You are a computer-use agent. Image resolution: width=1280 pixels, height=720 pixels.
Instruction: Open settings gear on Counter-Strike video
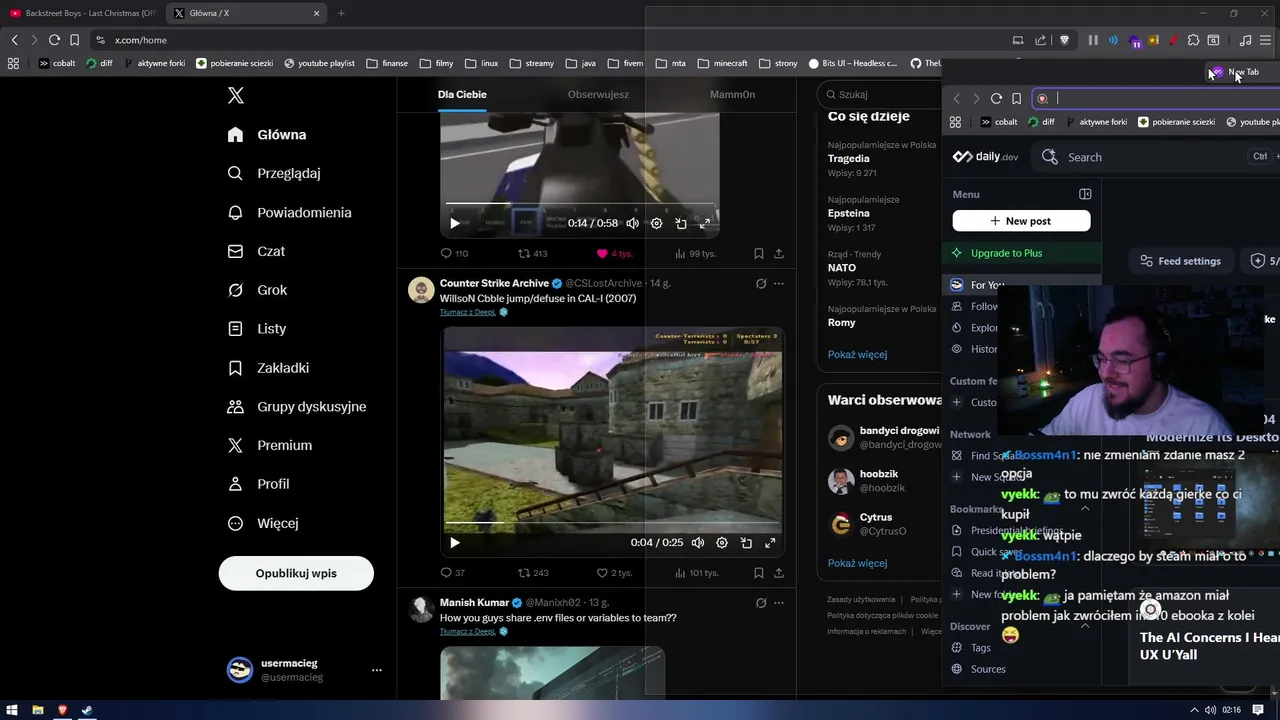pos(722,543)
